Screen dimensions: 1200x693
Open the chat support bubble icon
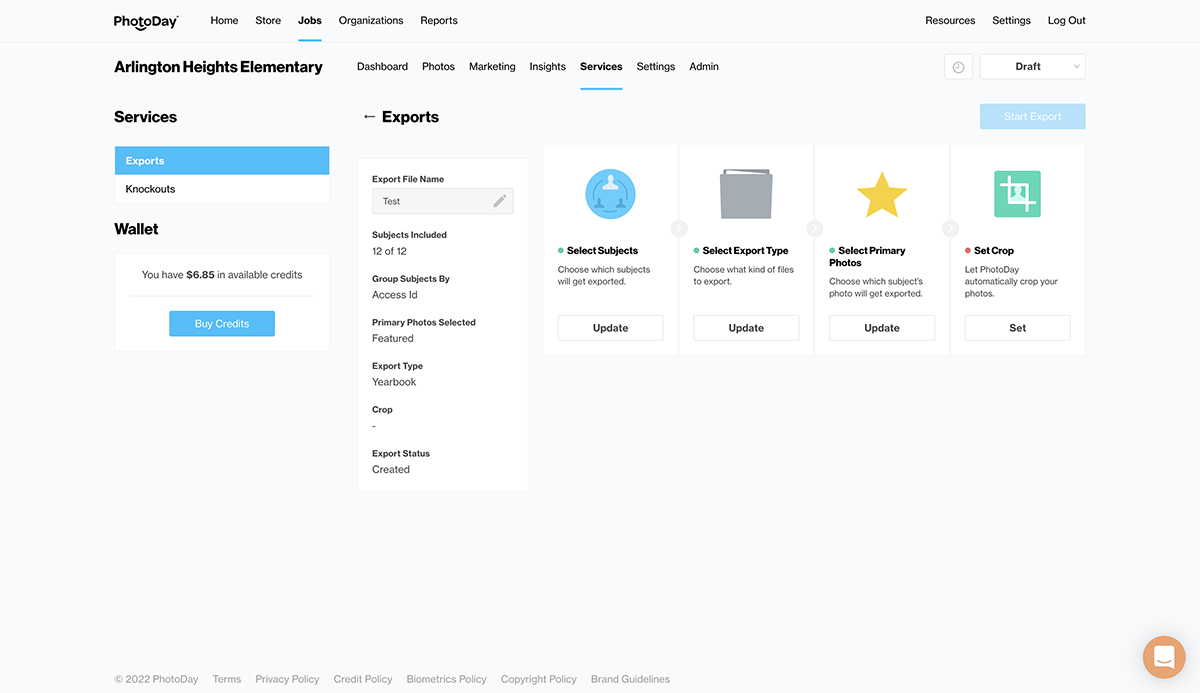coord(1164,657)
